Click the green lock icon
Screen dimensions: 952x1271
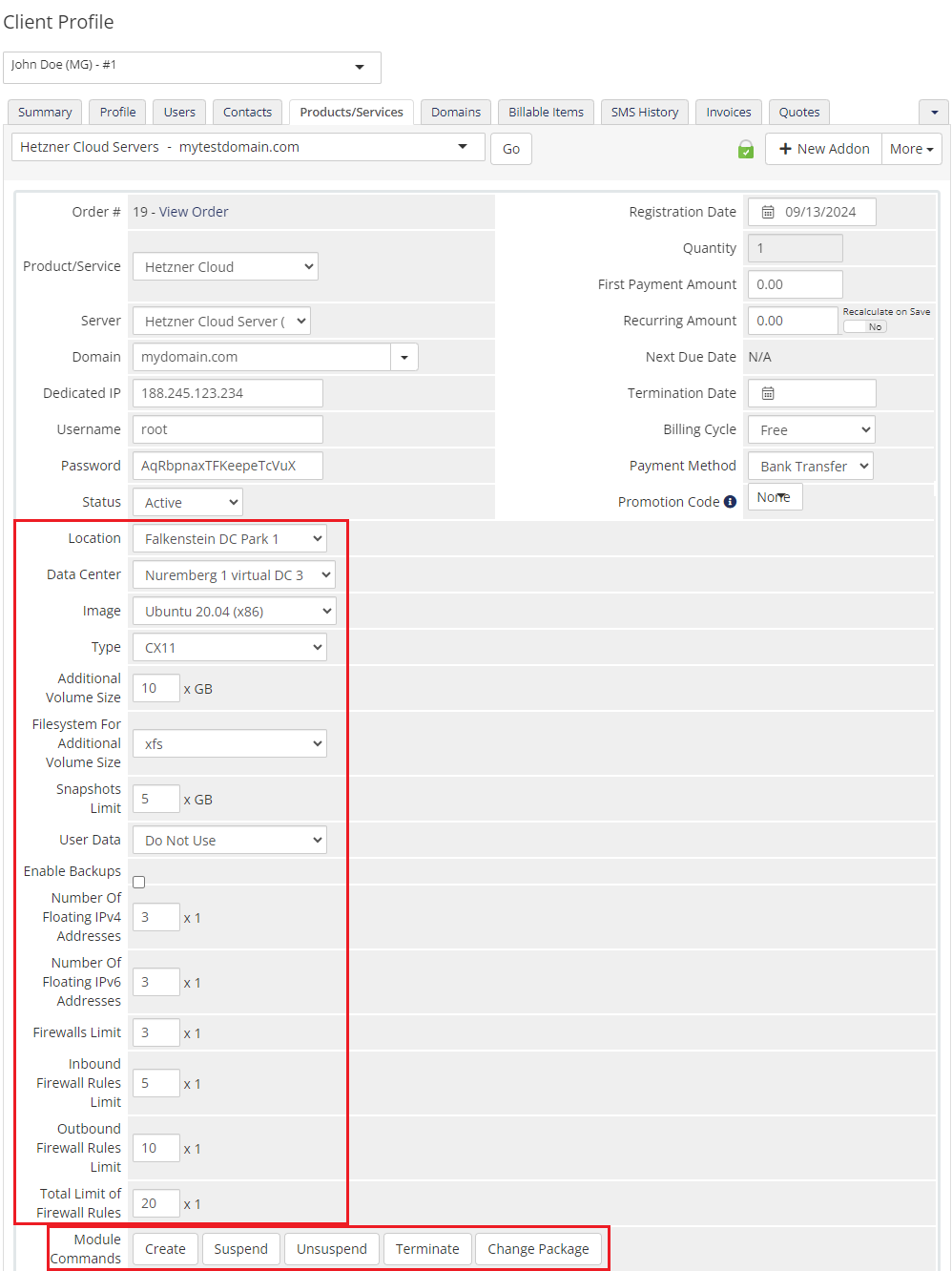click(x=746, y=149)
